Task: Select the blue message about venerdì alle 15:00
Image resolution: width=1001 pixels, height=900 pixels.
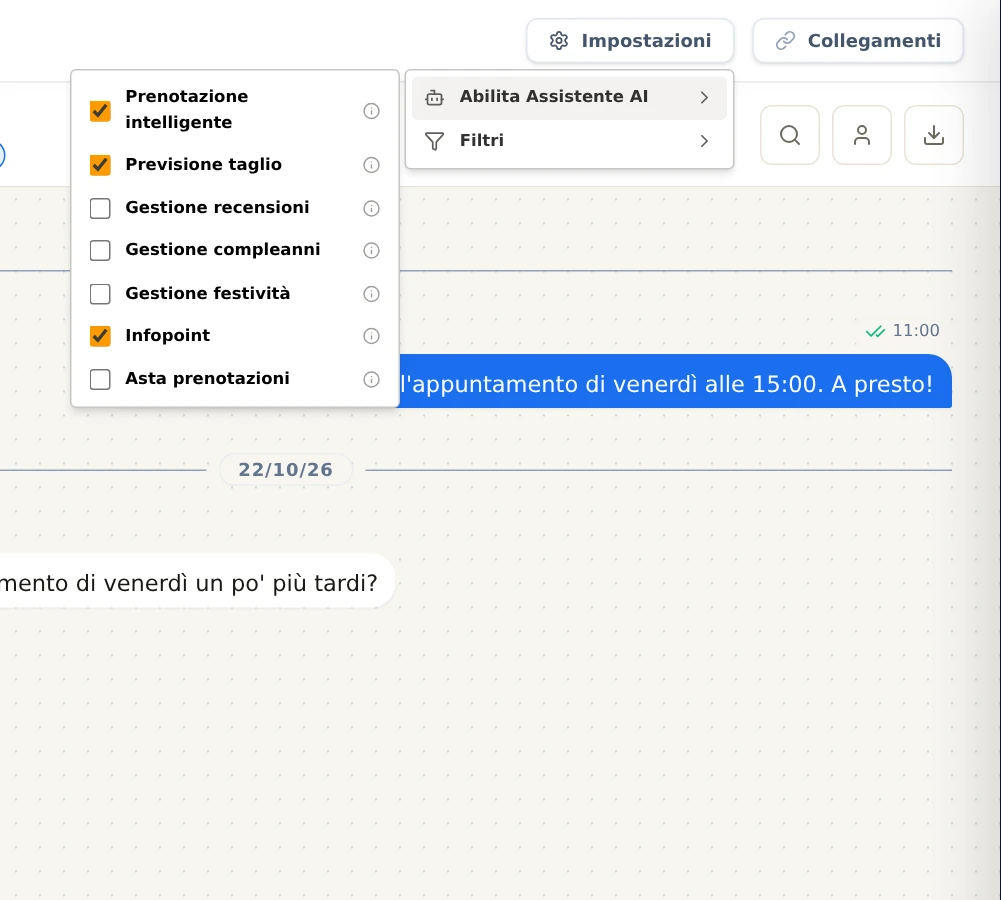Action: (x=675, y=382)
